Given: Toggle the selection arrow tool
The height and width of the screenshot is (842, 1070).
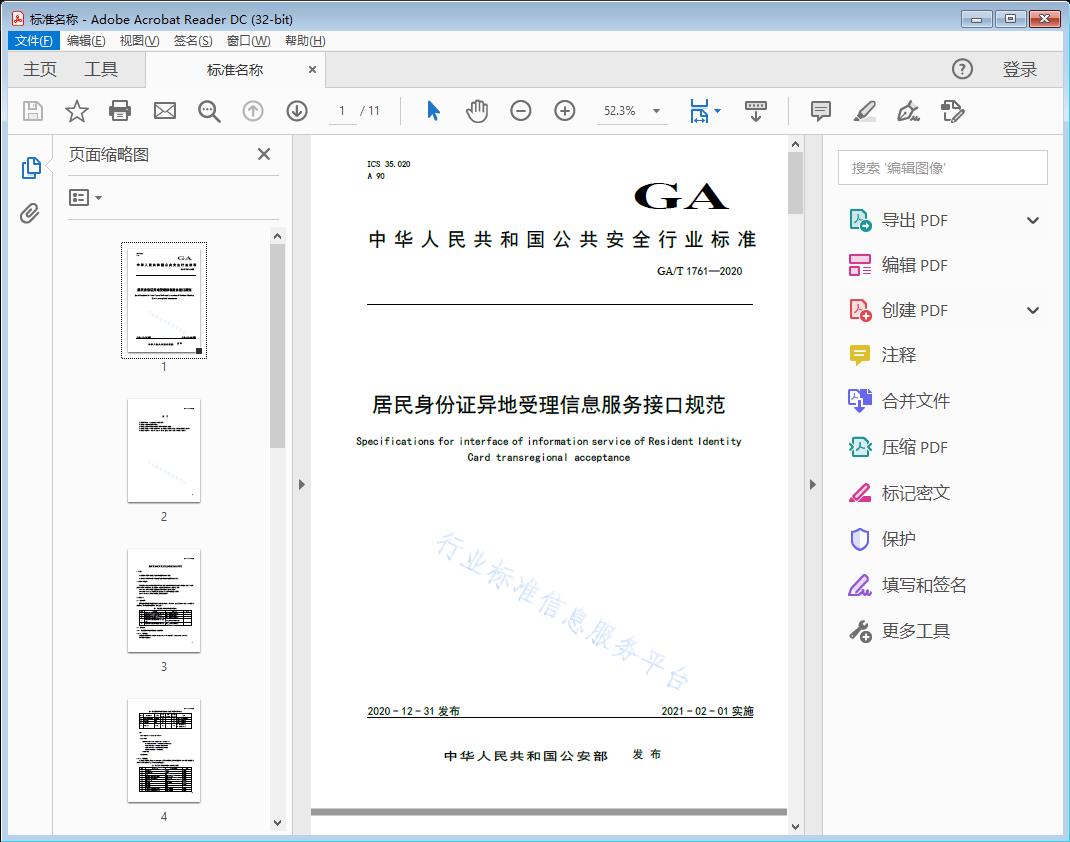Looking at the screenshot, I should (433, 111).
